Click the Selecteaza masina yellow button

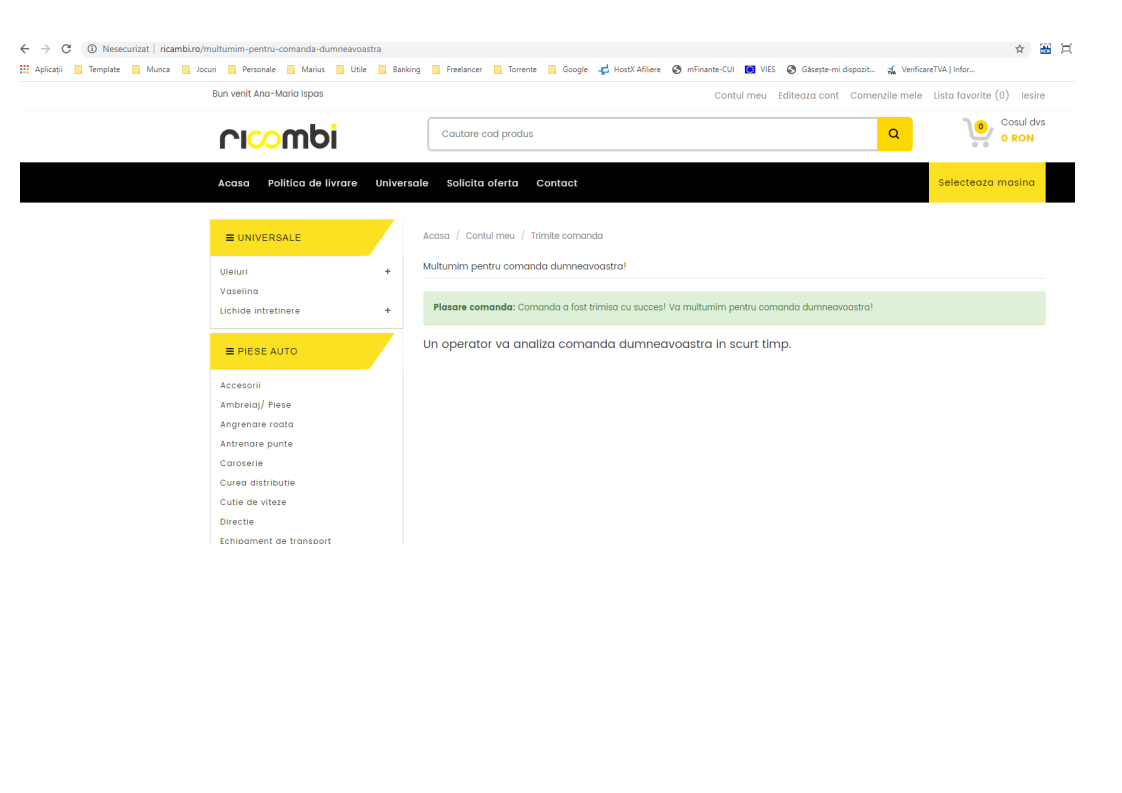[987, 183]
